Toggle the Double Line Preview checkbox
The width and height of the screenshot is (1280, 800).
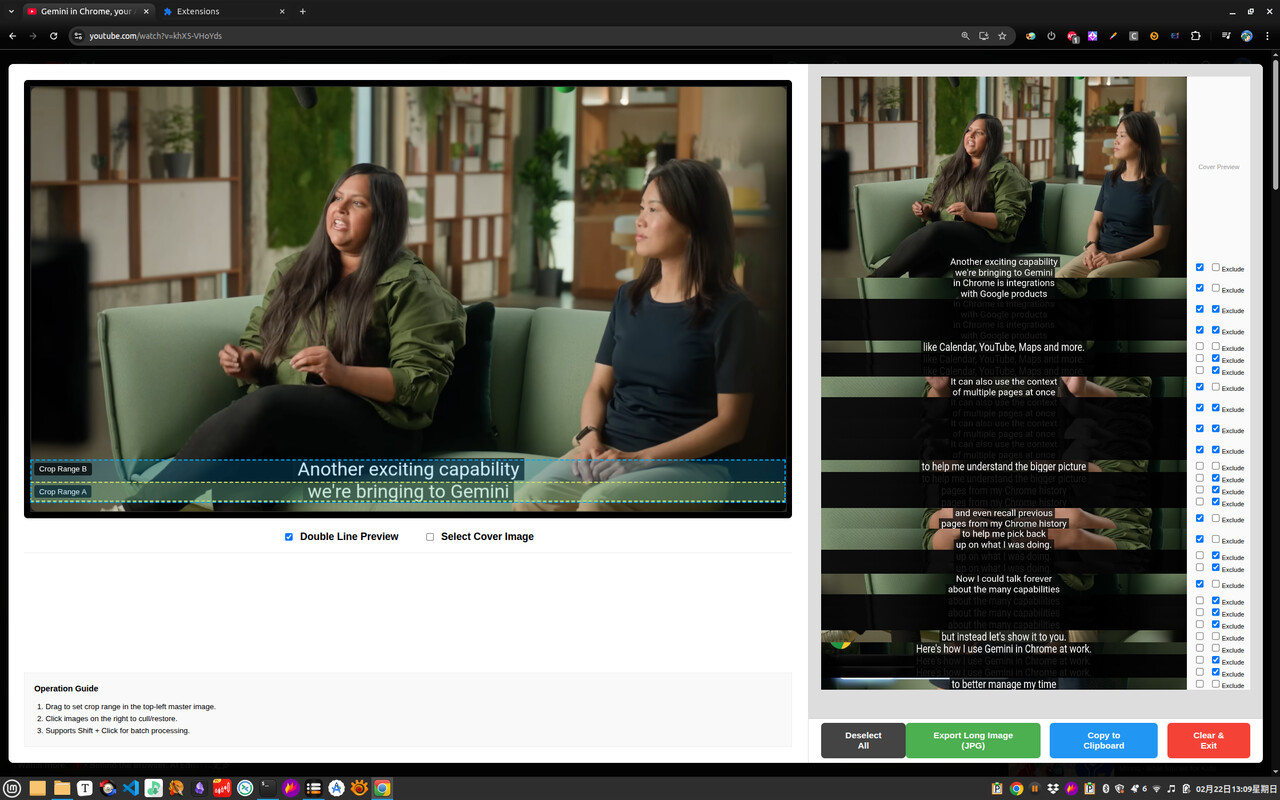point(289,537)
